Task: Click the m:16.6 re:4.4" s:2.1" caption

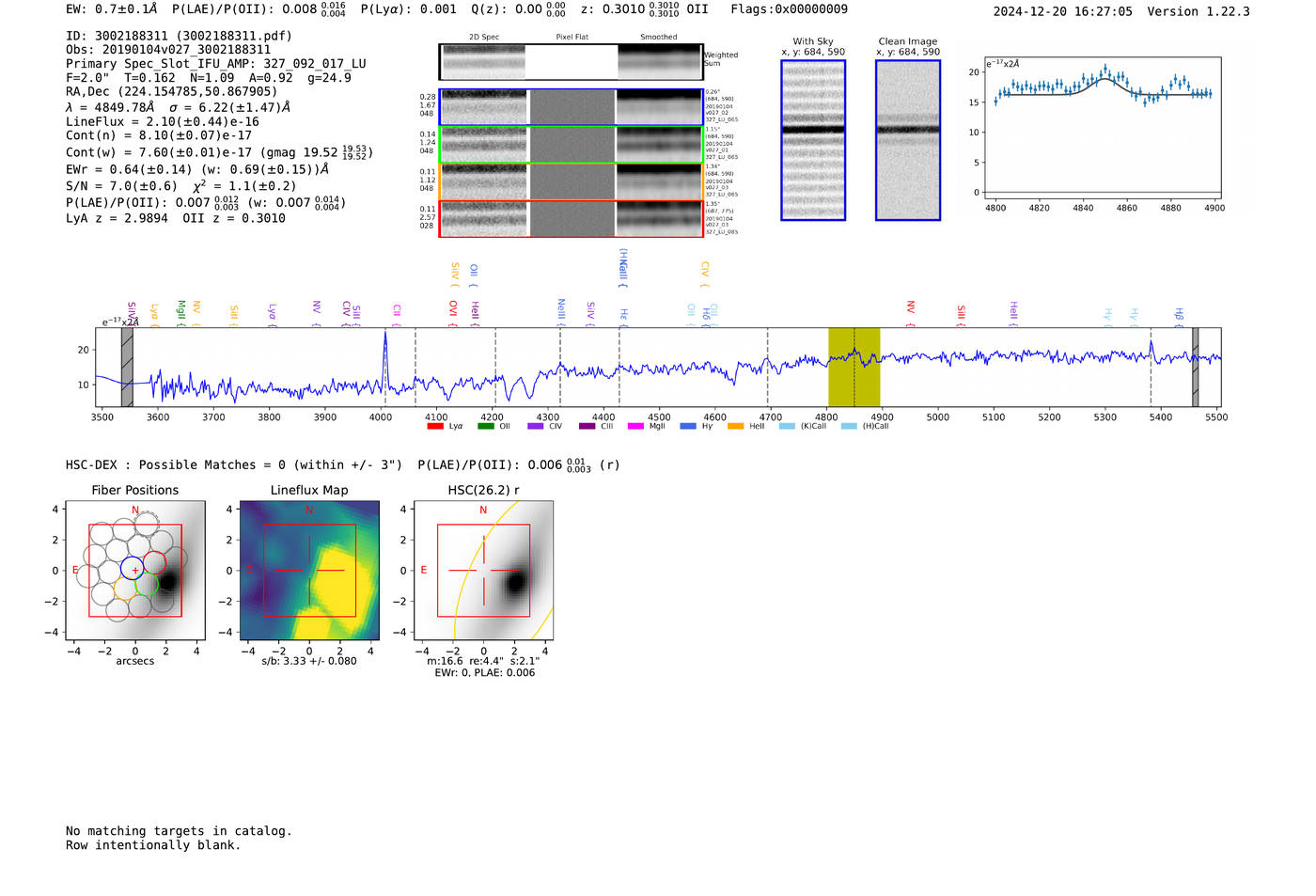Action: (x=483, y=661)
